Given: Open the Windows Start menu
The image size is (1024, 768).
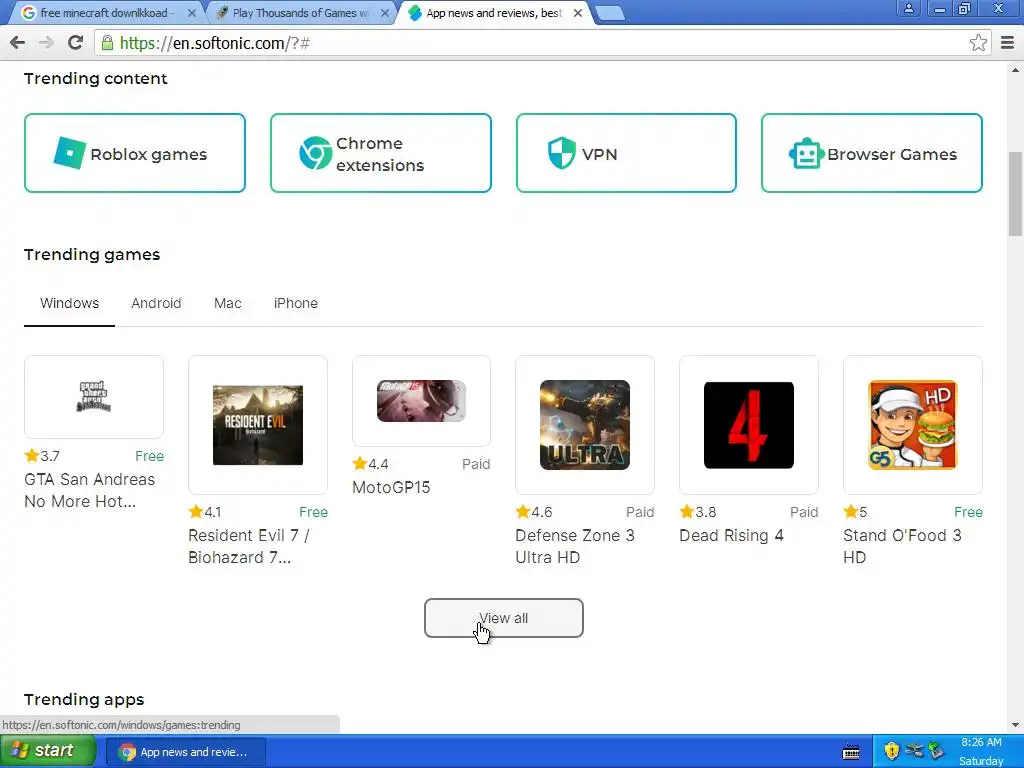Looking at the screenshot, I should click(47, 751).
